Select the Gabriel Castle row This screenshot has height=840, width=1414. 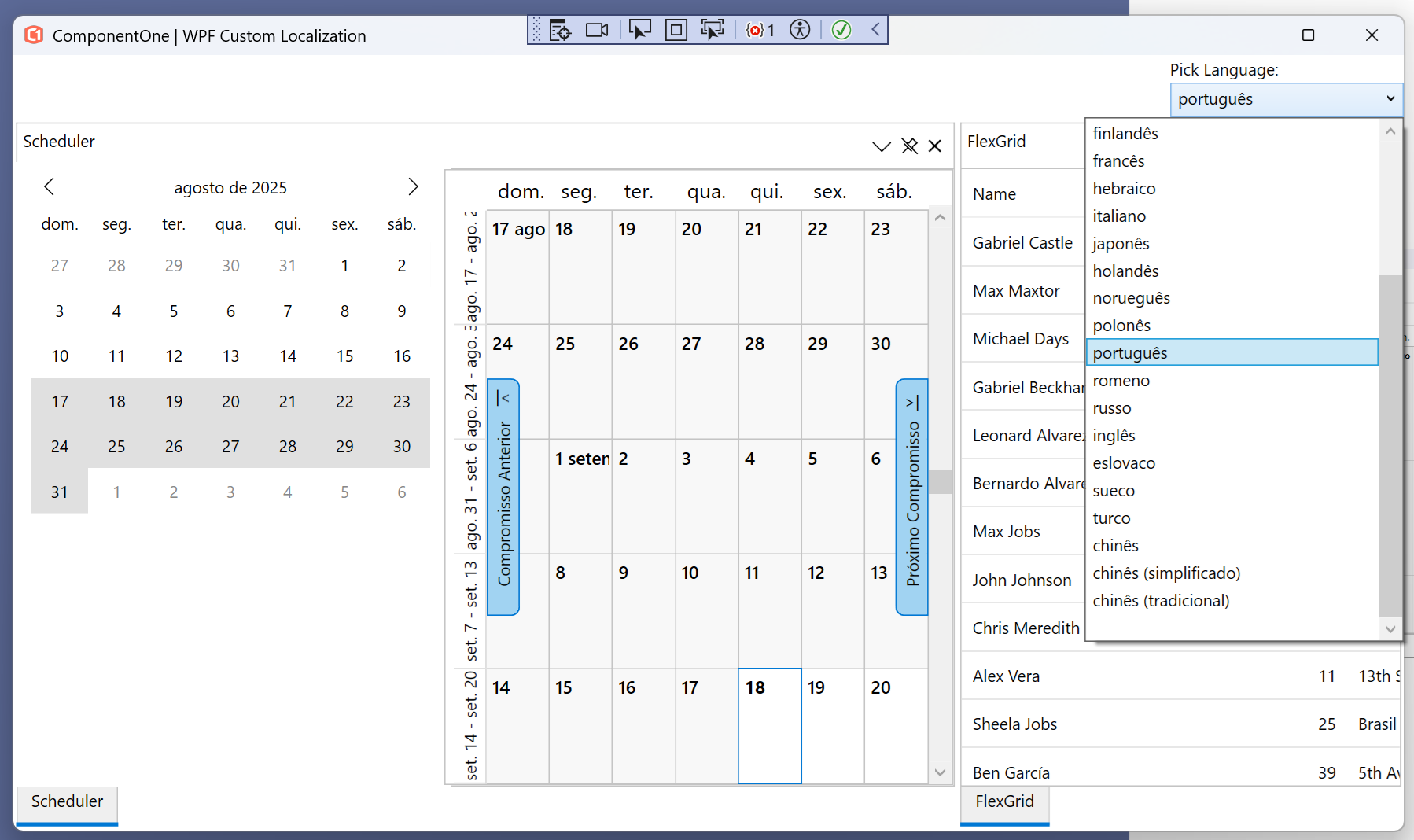click(x=1022, y=243)
